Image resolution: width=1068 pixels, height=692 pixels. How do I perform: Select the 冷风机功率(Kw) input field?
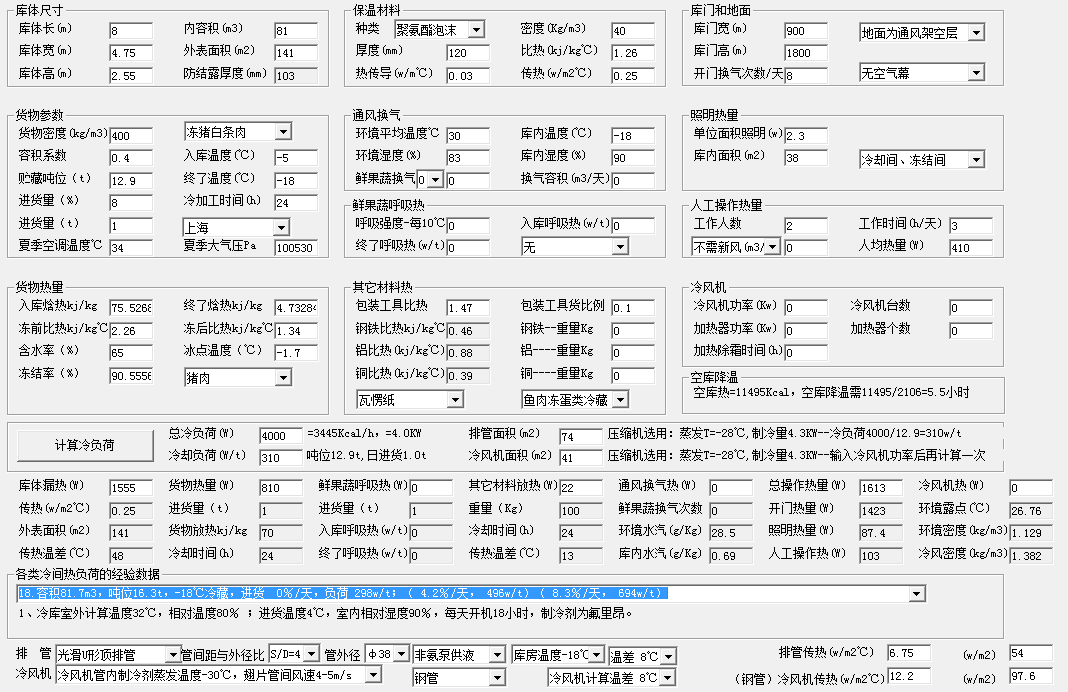[805, 308]
